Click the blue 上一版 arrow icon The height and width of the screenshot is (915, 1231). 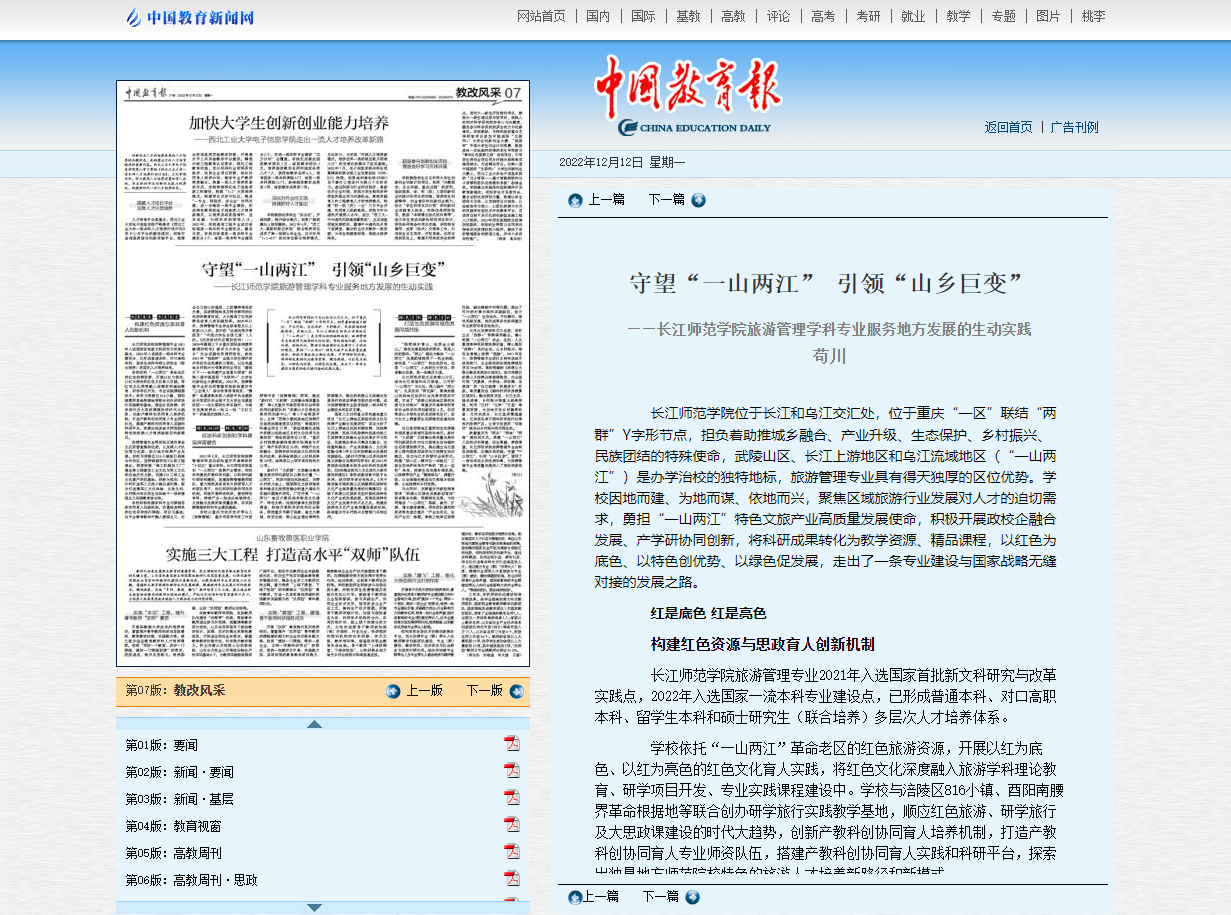click(393, 691)
